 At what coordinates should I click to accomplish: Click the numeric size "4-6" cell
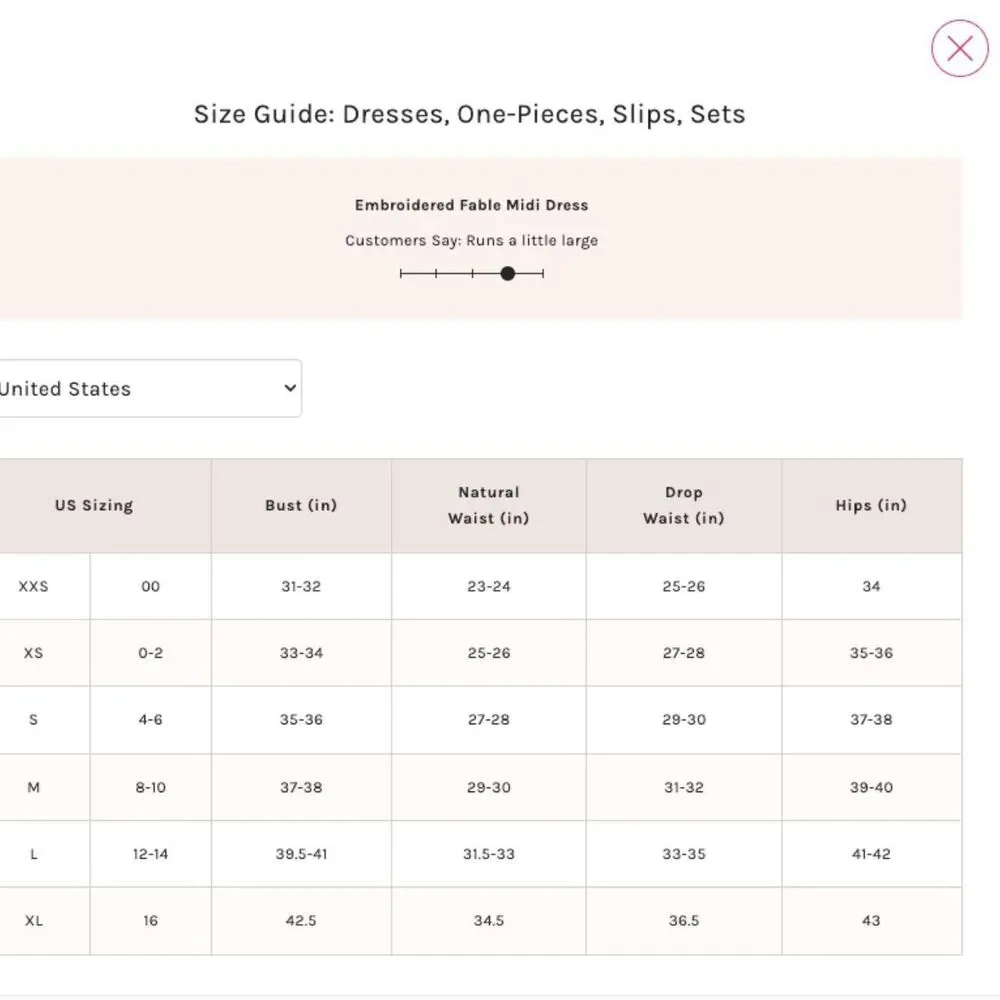(x=151, y=719)
